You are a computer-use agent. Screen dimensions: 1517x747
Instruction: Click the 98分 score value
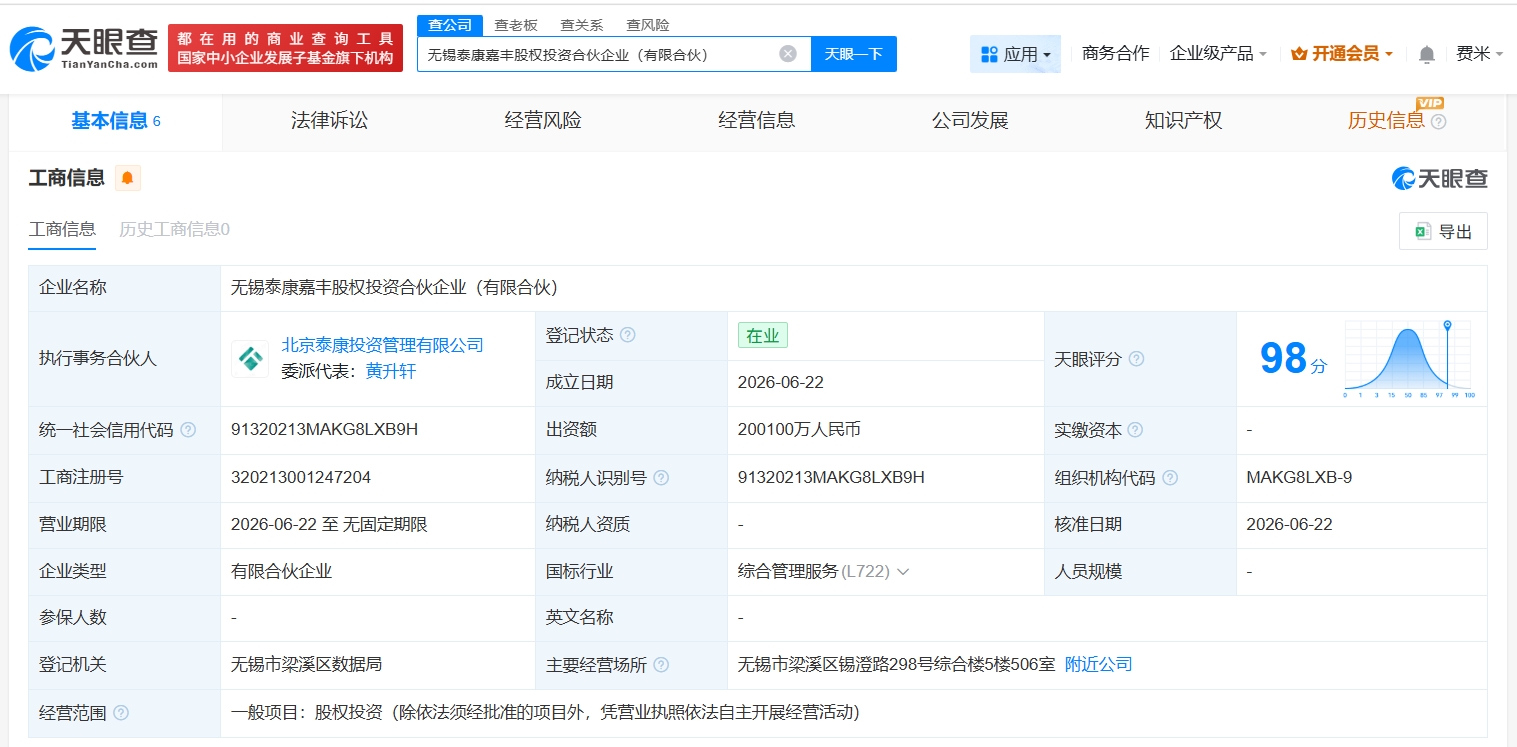[1293, 358]
